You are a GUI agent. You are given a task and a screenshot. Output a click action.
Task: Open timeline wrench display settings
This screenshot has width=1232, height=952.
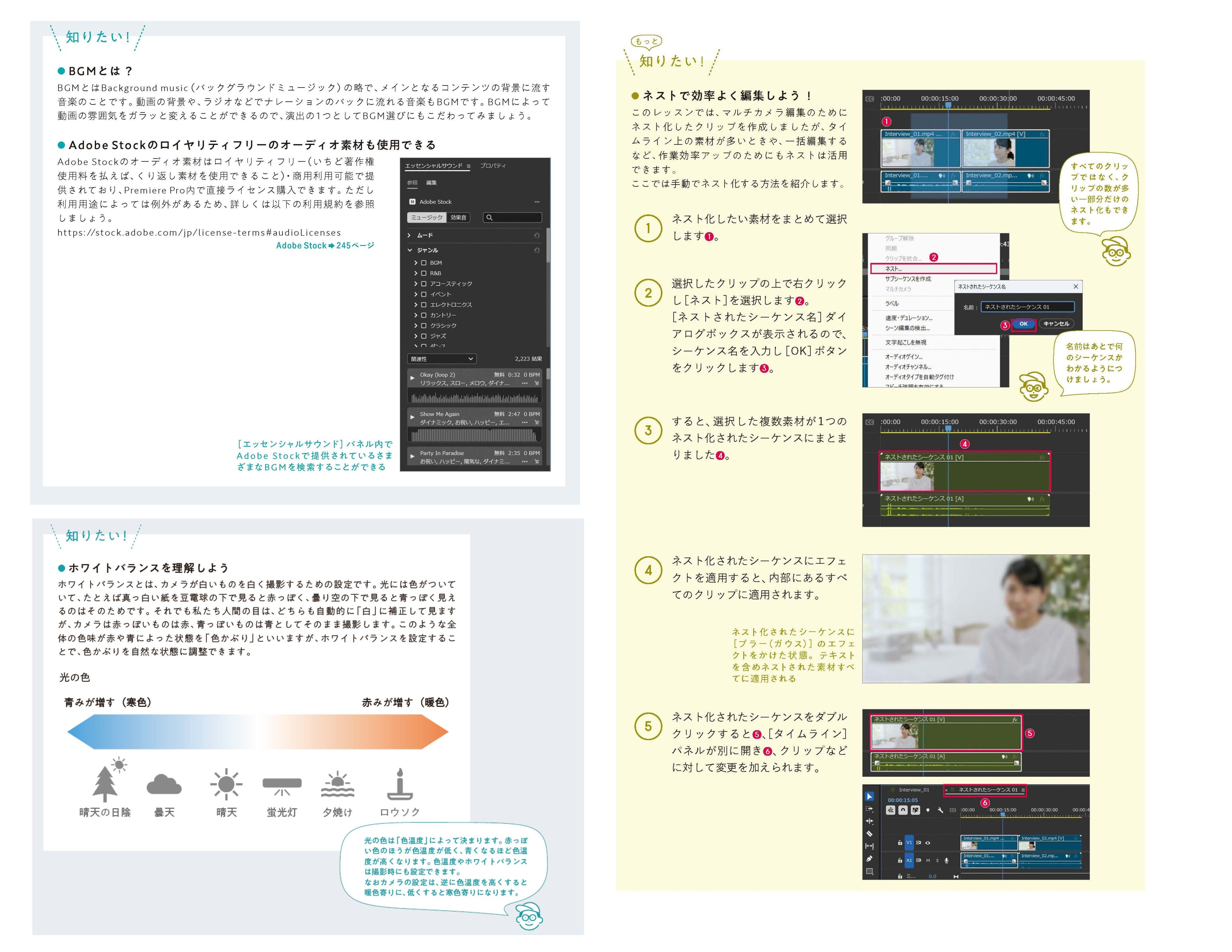point(940,810)
